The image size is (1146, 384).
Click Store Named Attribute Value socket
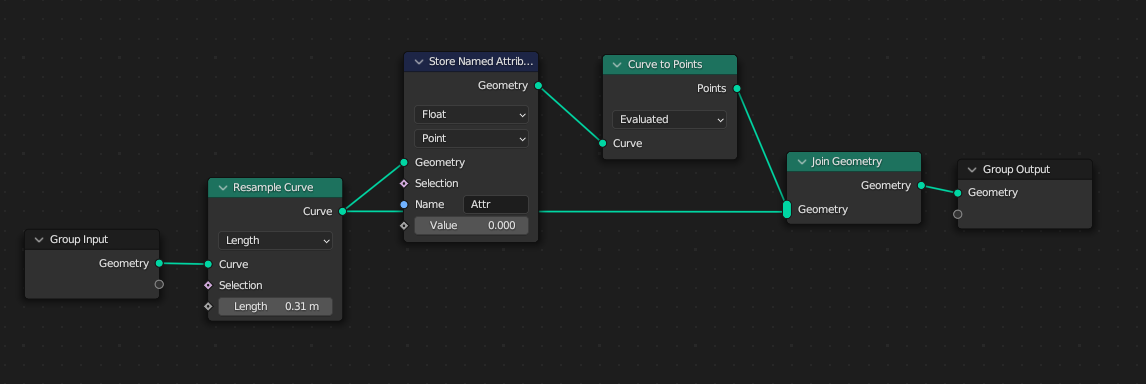point(404,225)
